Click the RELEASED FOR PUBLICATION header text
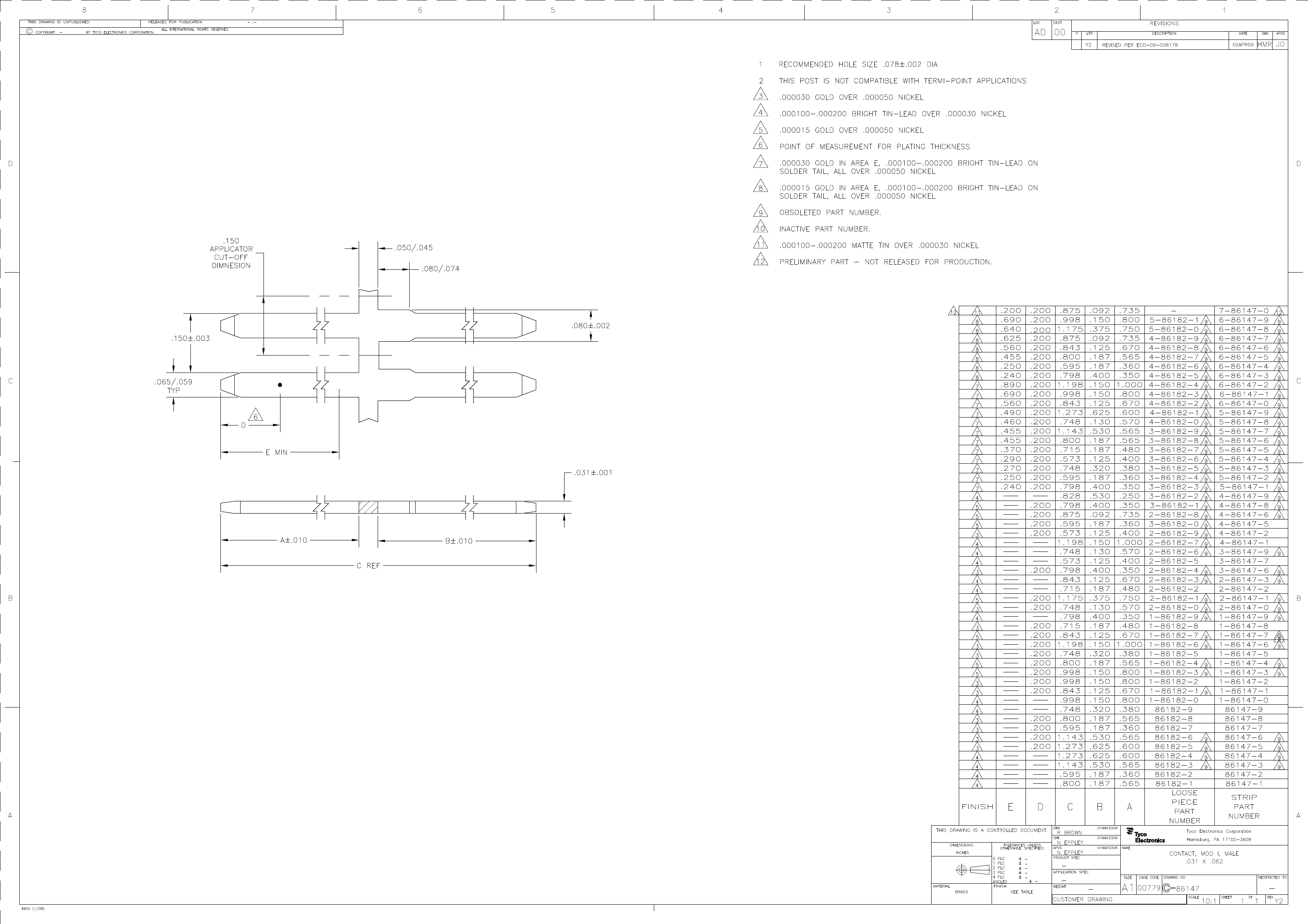 point(175,22)
